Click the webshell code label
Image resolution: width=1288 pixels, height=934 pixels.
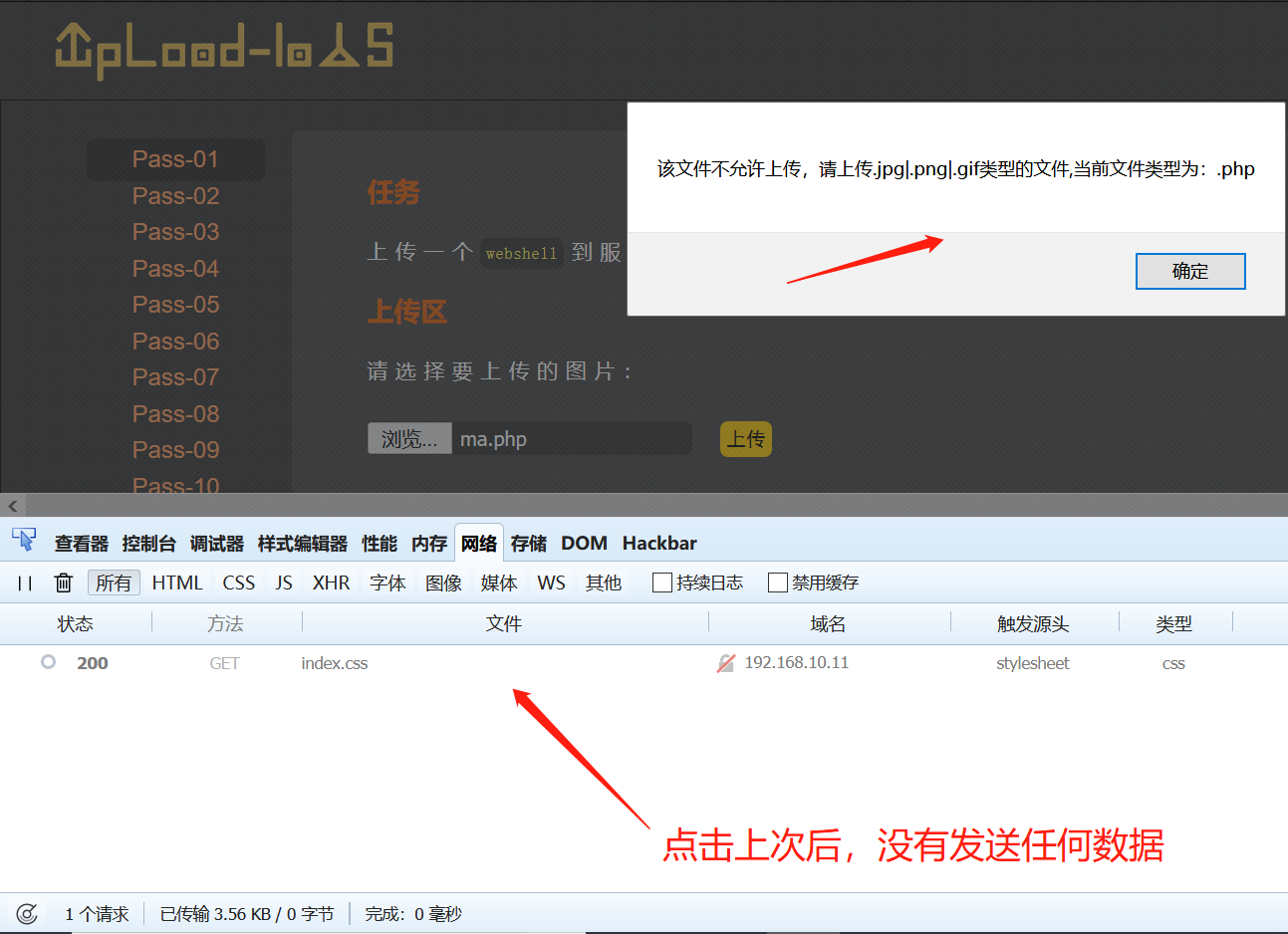(522, 254)
